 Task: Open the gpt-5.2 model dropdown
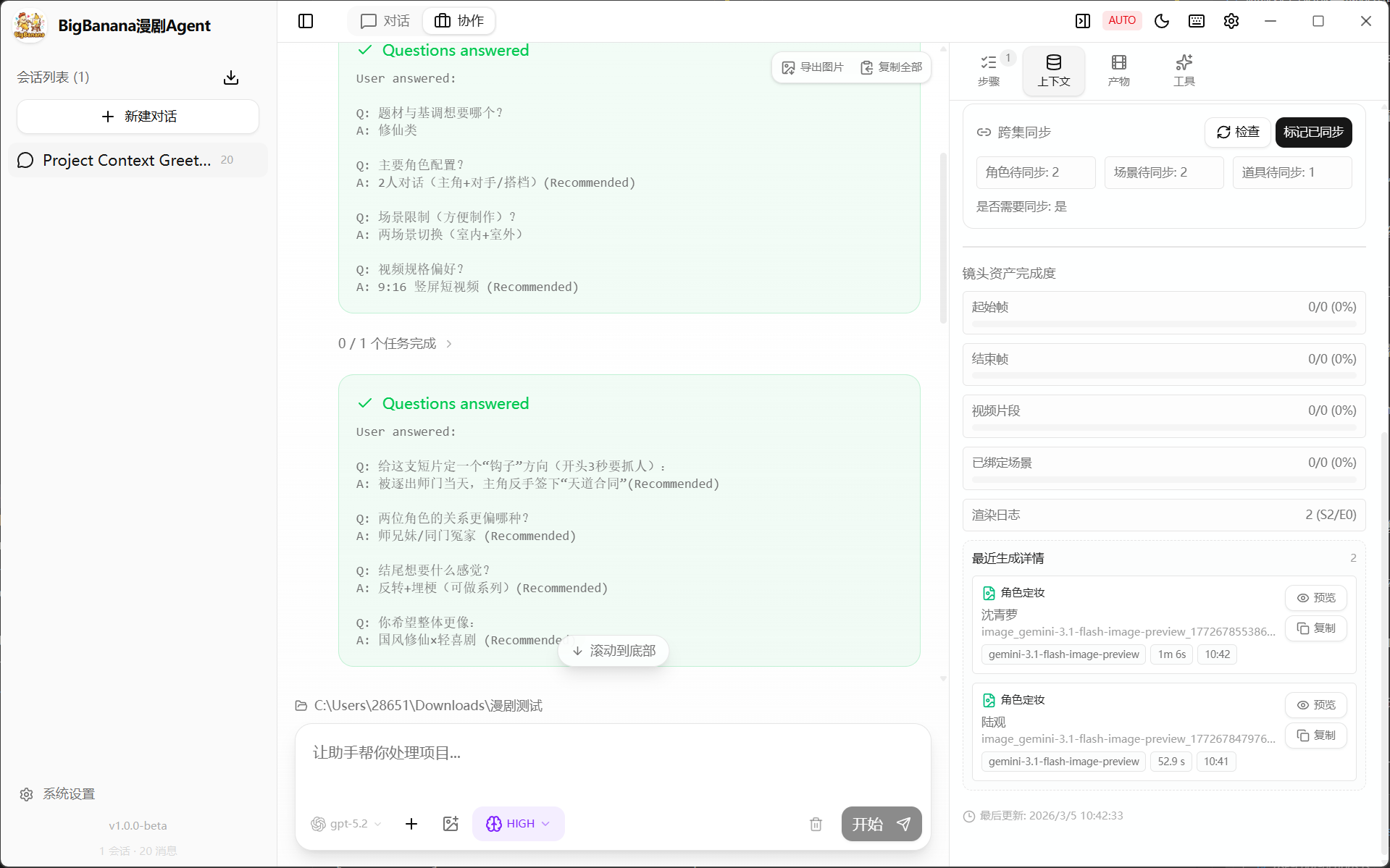click(346, 824)
